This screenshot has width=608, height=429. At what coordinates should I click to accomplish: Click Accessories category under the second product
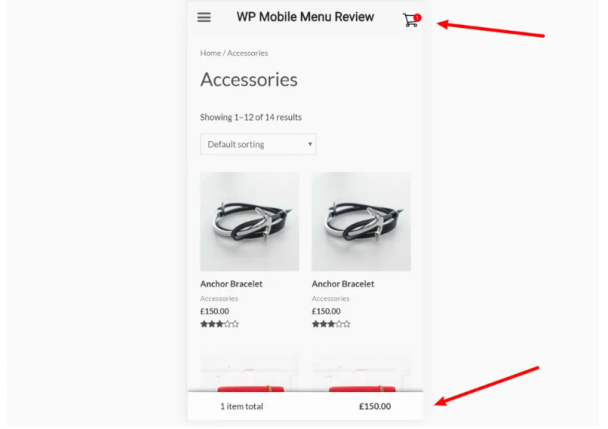pyautogui.click(x=331, y=298)
